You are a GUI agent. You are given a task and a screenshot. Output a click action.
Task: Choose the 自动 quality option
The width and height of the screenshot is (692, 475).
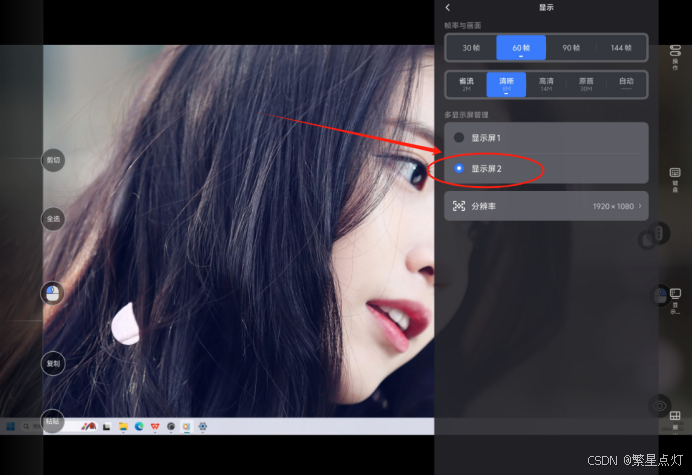626,84
